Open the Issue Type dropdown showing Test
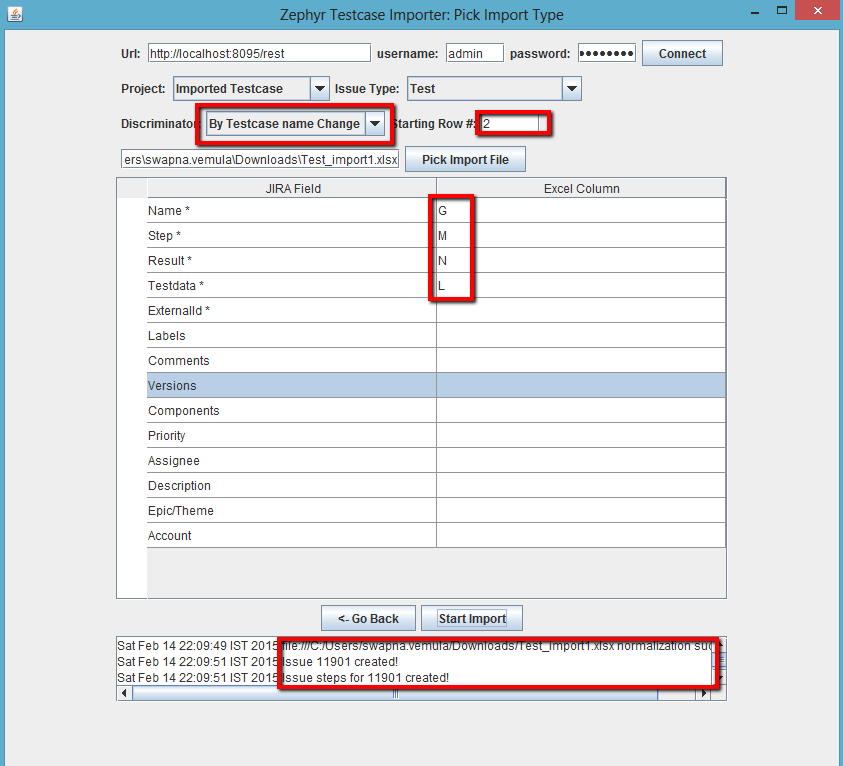 coord(494,89)
